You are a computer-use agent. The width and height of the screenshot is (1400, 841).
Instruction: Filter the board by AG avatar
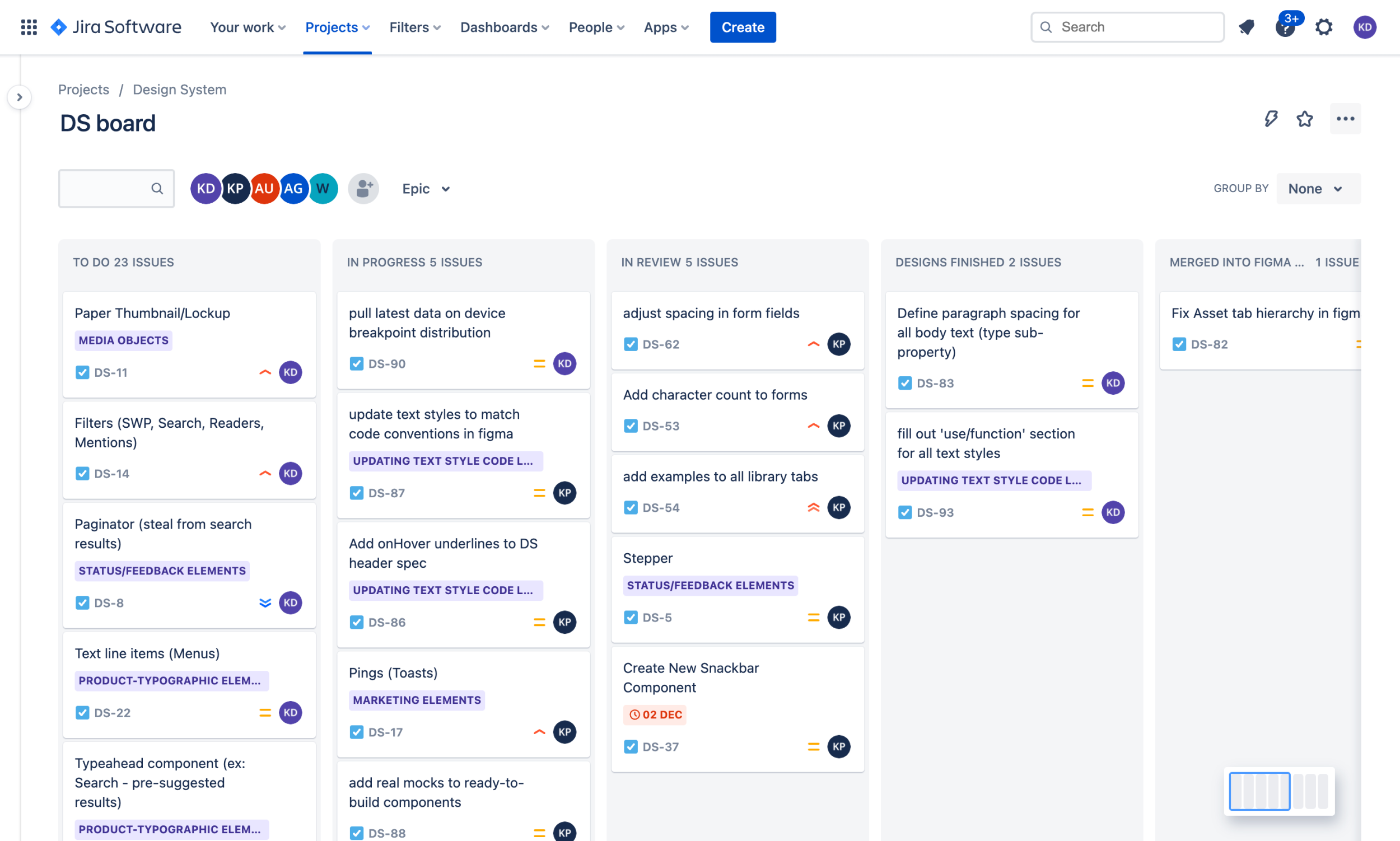pos(293,188)
